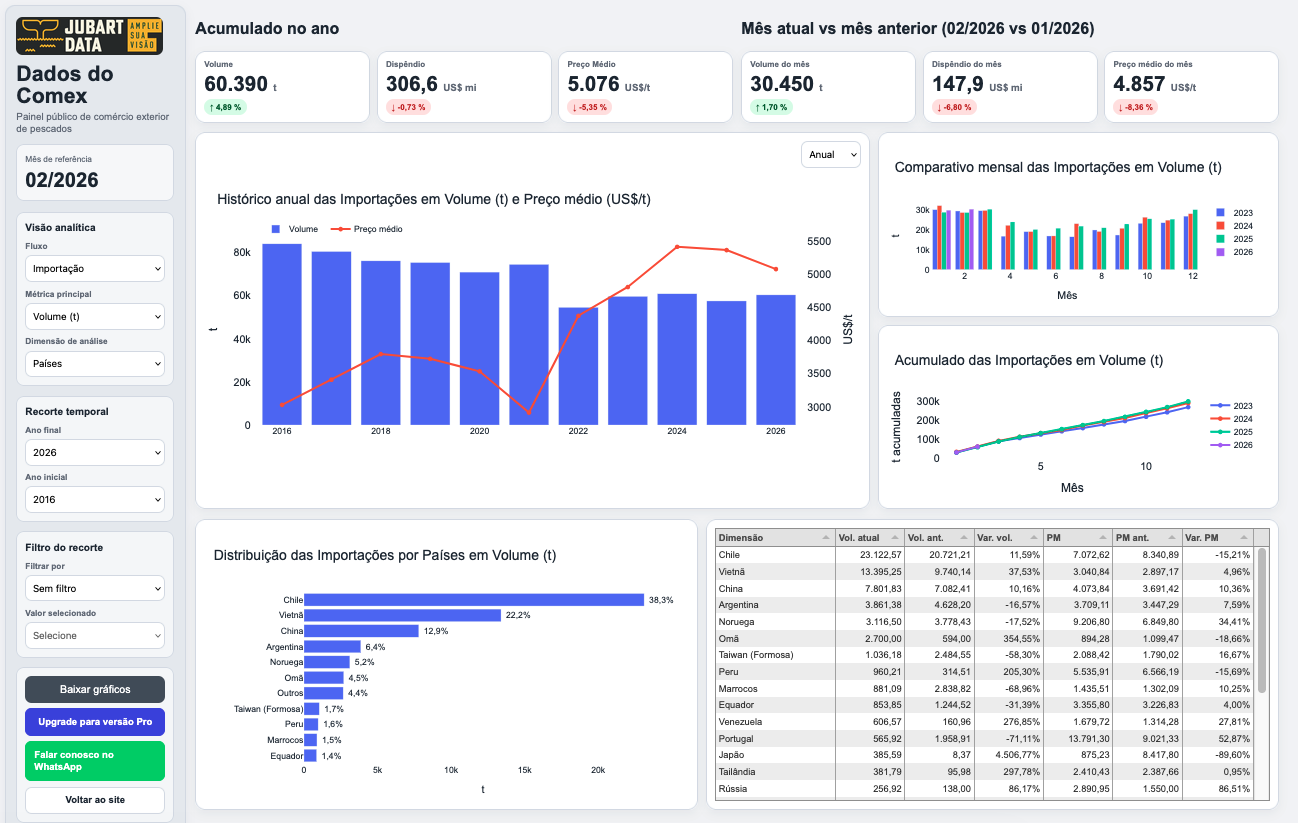
Task: Hide 2024 series in monthly comparison legend
Action: click(1235, 226)
